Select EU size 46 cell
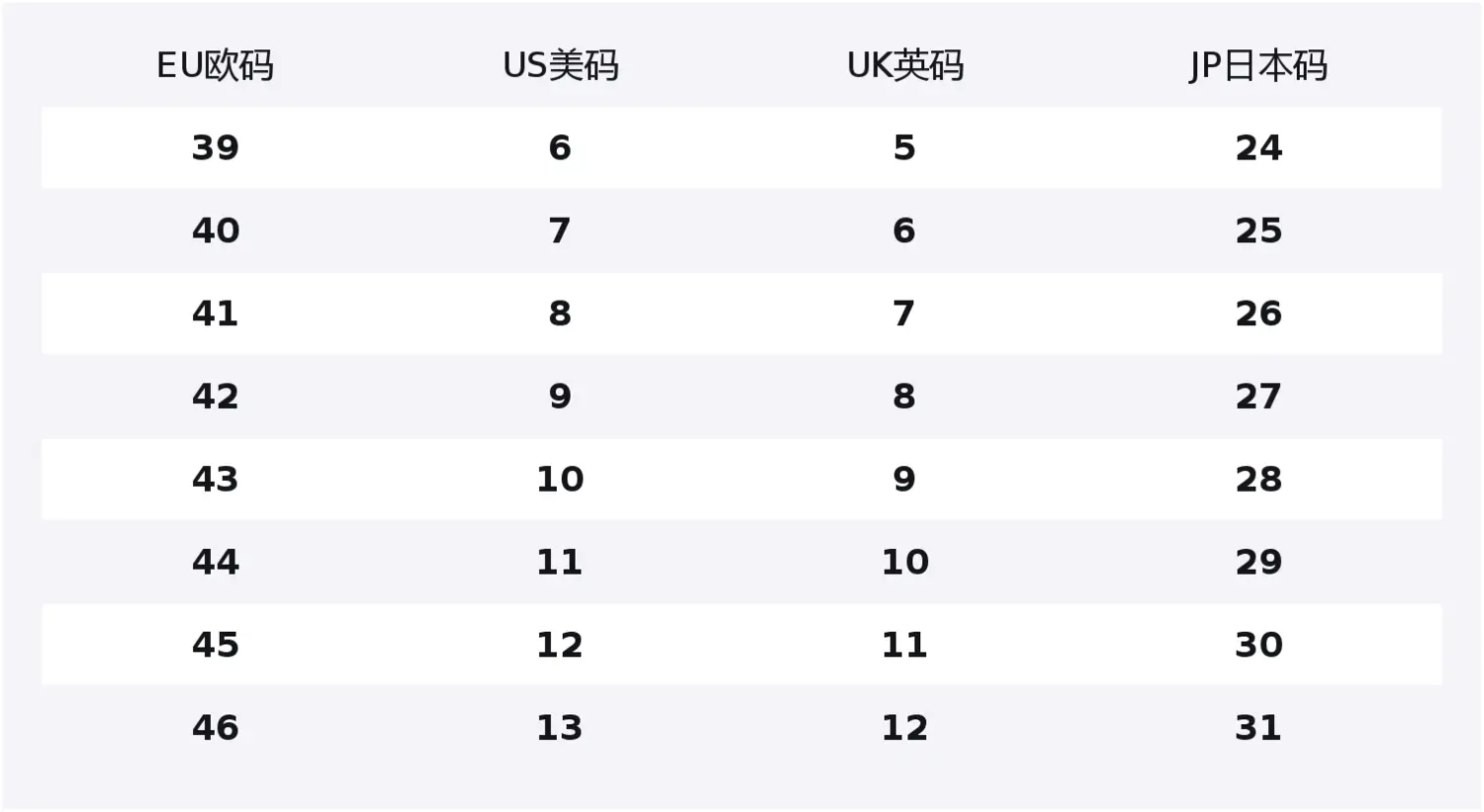Screen dimensions: 1484x812 215,728
